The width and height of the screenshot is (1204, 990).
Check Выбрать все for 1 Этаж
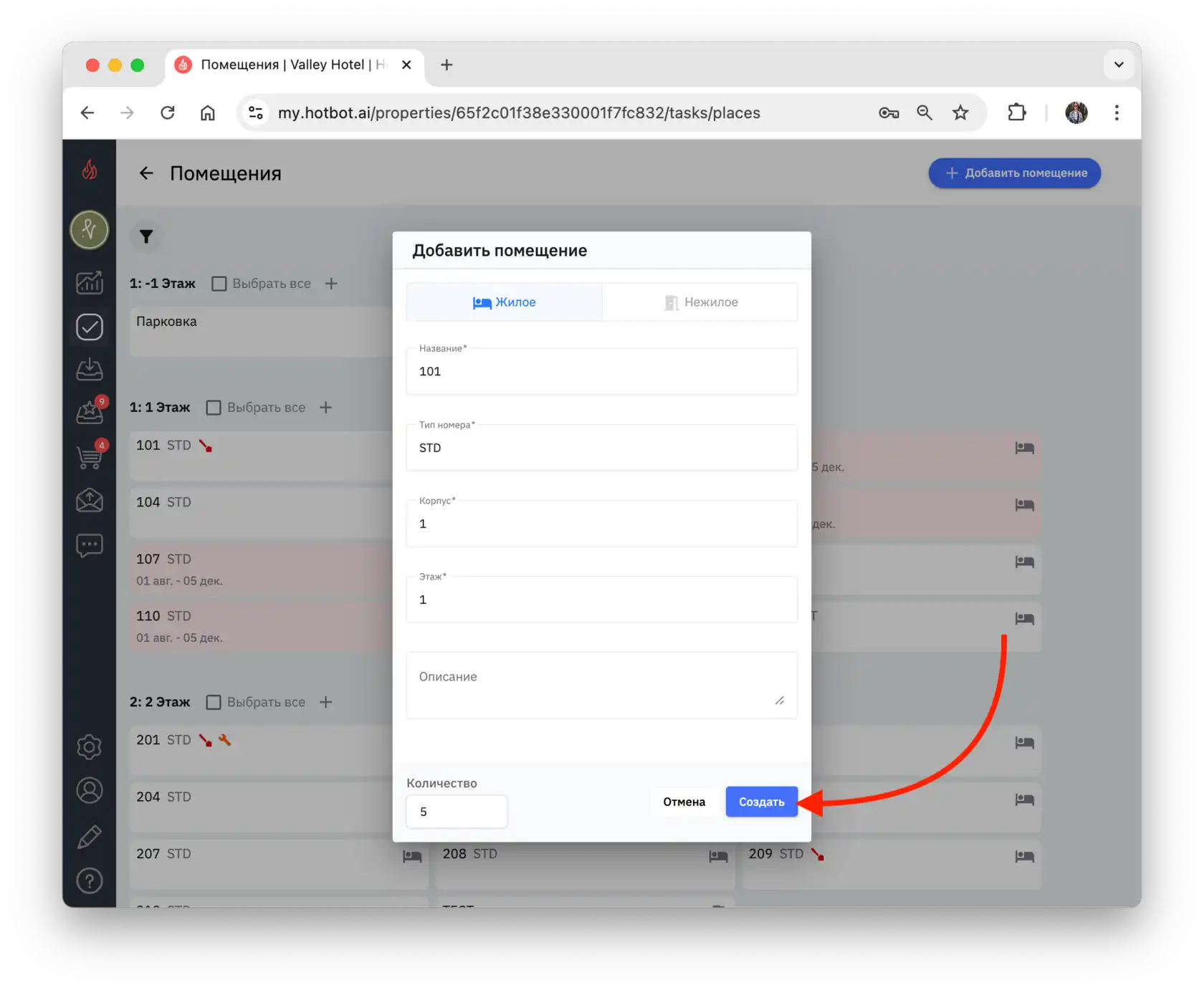click(214, 408)
